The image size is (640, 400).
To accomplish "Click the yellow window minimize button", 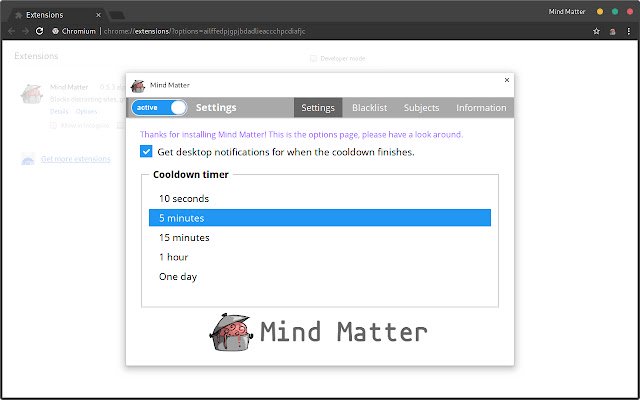I will [600, 11].
